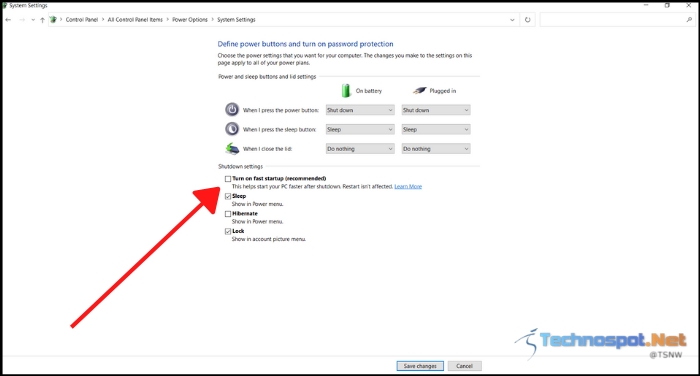Screen dimensions: 700x376
Task: Open close lid Plugged in dropdown
Action: point(436,149)
